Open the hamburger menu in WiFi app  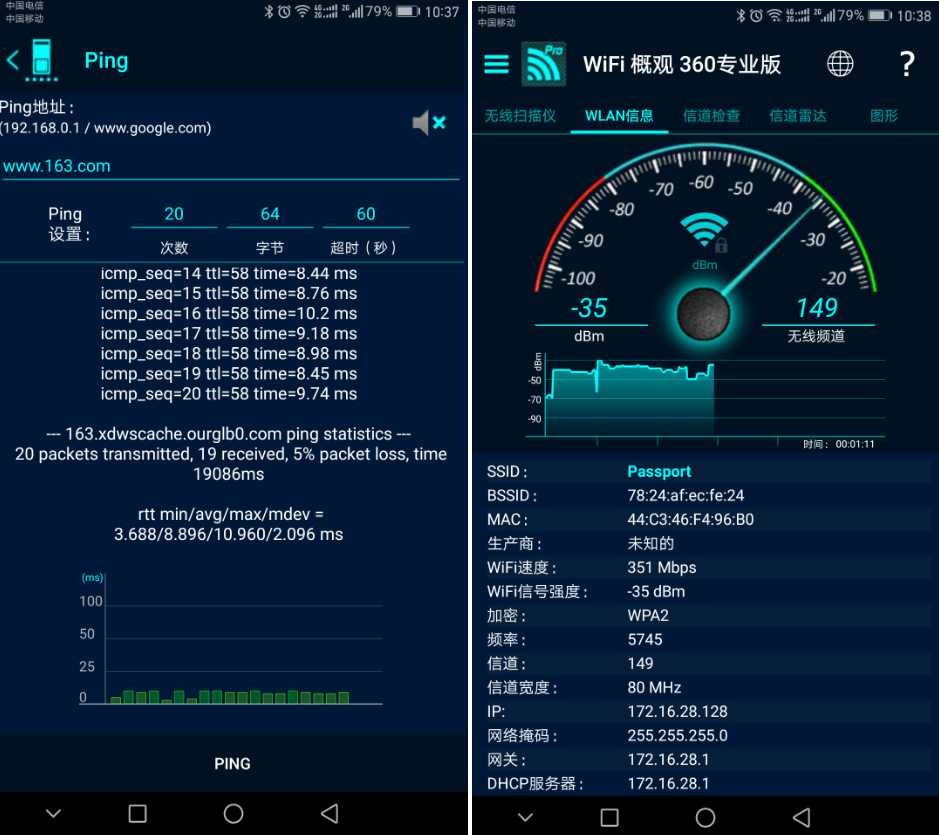click(496, 64)
